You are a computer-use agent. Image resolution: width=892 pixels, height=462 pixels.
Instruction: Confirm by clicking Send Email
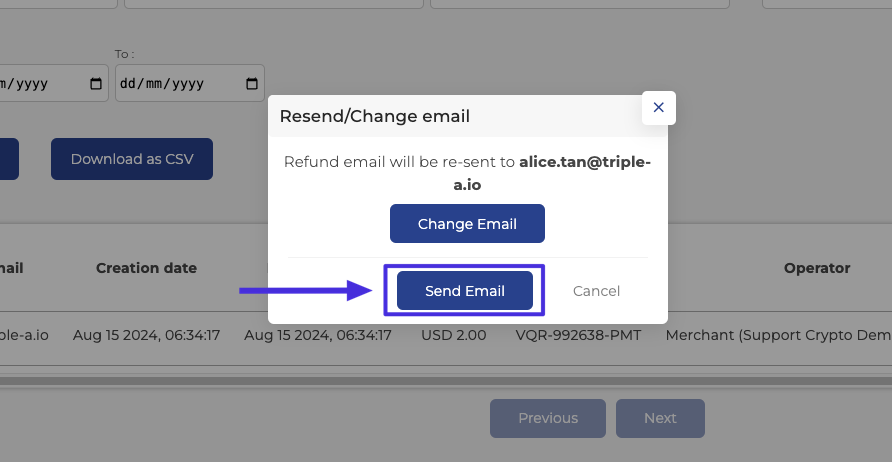click(465, 291)
